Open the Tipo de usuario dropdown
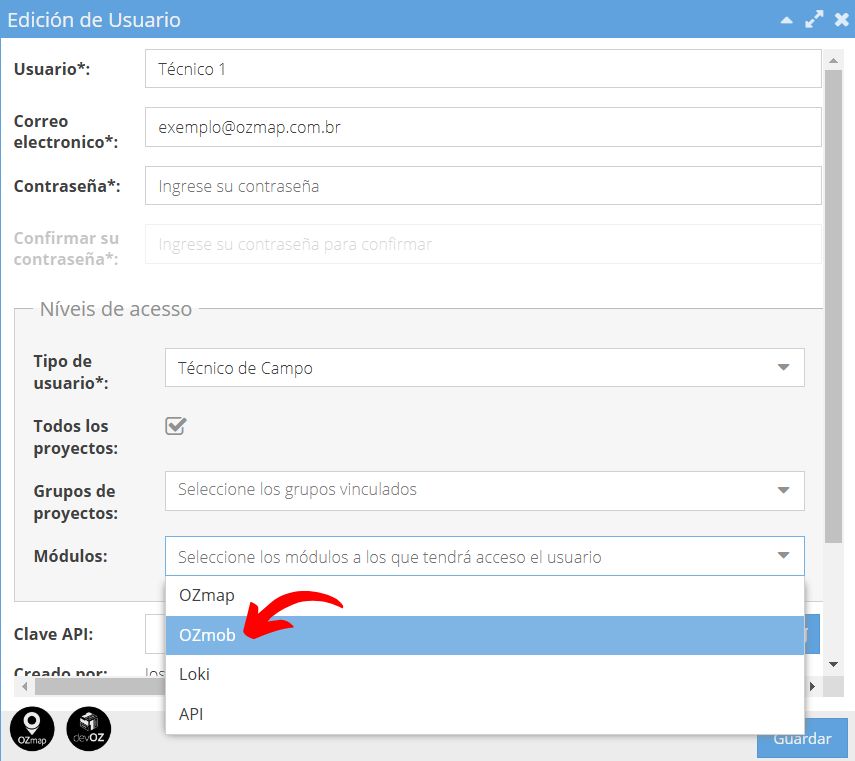The image size is (855, 761). 485,368
